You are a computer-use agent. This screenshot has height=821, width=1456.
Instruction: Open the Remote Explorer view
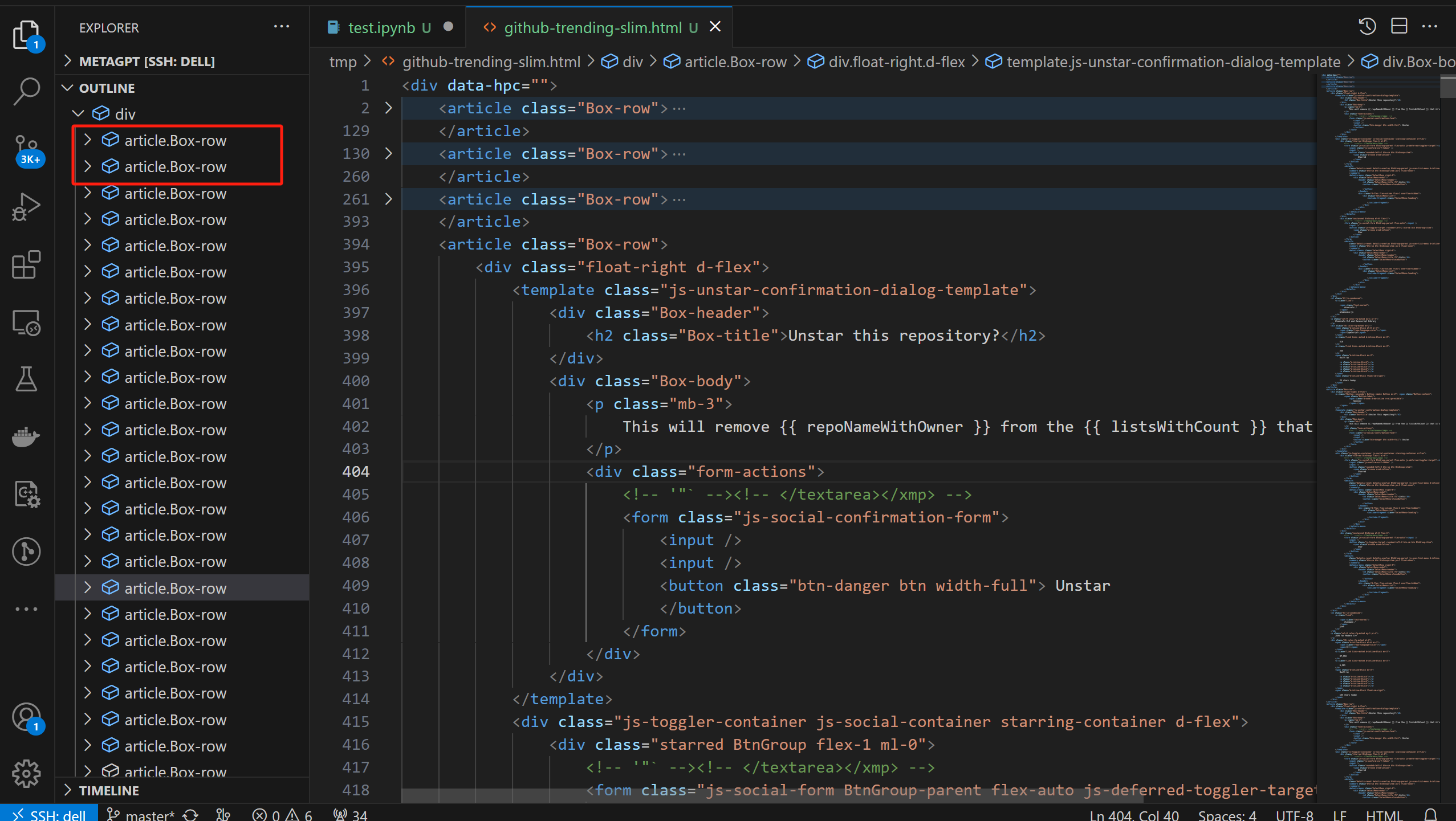tap(26, 322)
